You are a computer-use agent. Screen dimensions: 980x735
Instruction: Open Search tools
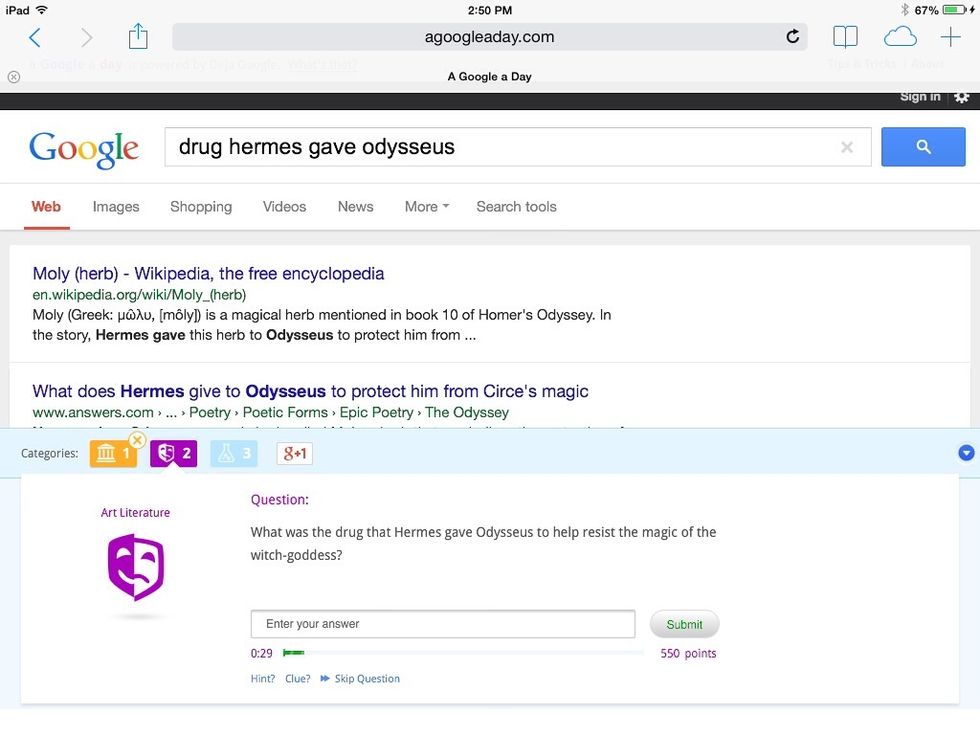click(516, 207)
